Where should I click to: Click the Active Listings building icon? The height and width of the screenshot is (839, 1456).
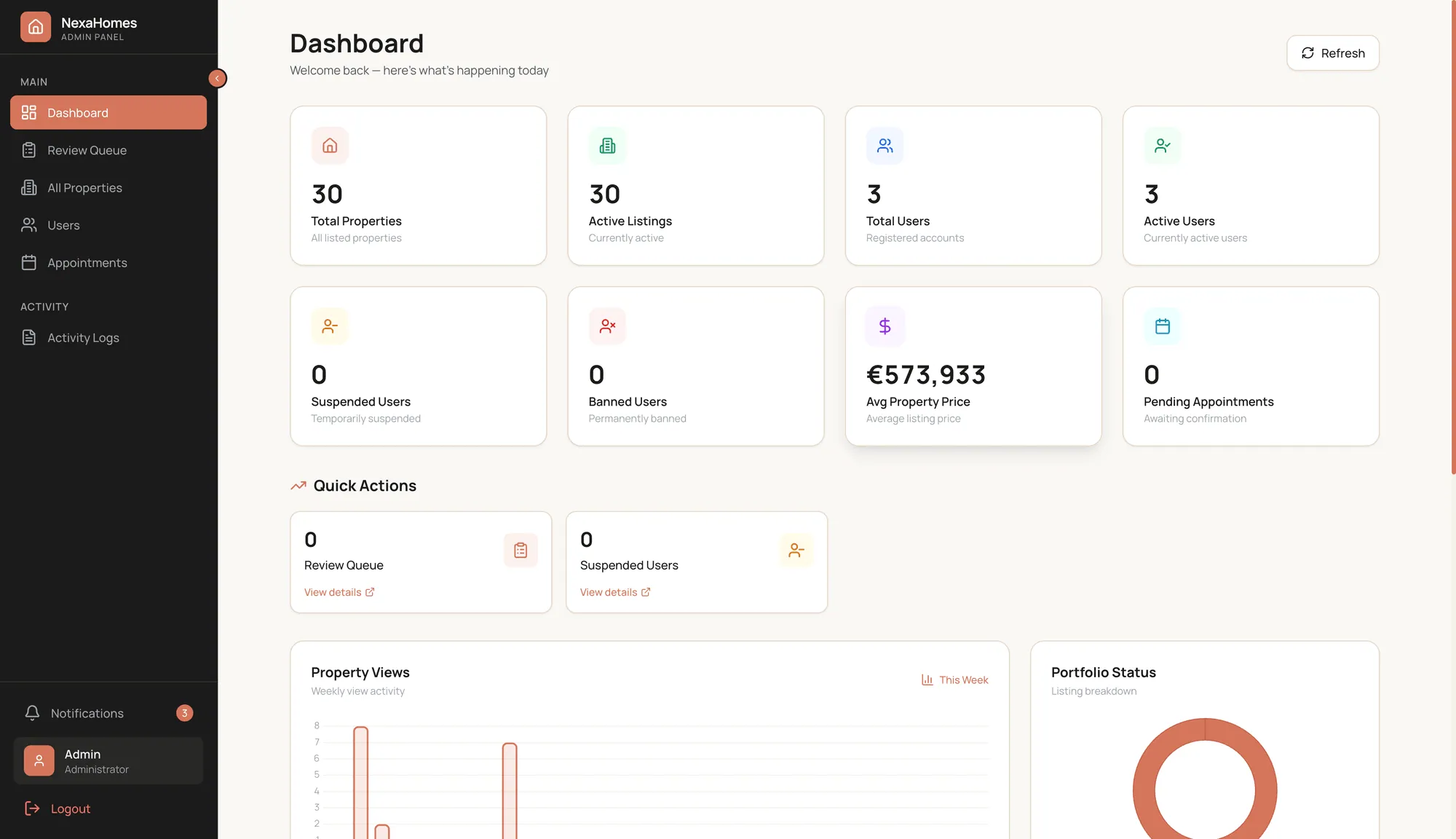(607, 146)
